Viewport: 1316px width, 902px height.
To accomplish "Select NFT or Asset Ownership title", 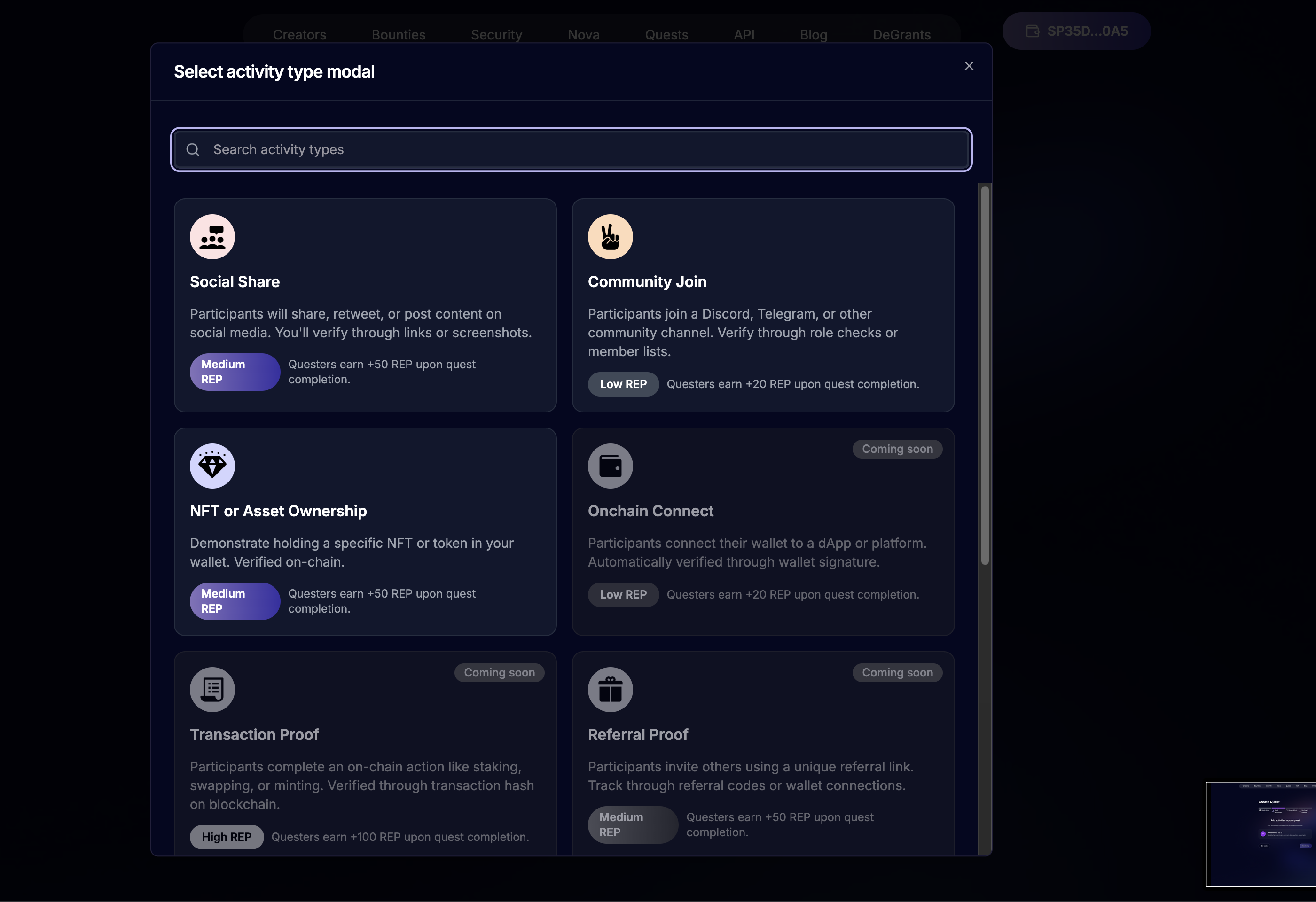I will coord(278,511).
